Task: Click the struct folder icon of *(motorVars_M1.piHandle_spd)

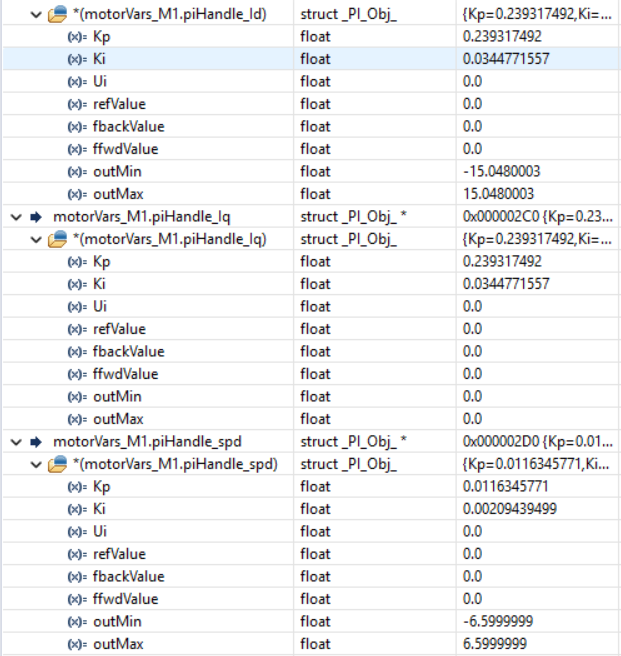Action: tap(57, 464)
